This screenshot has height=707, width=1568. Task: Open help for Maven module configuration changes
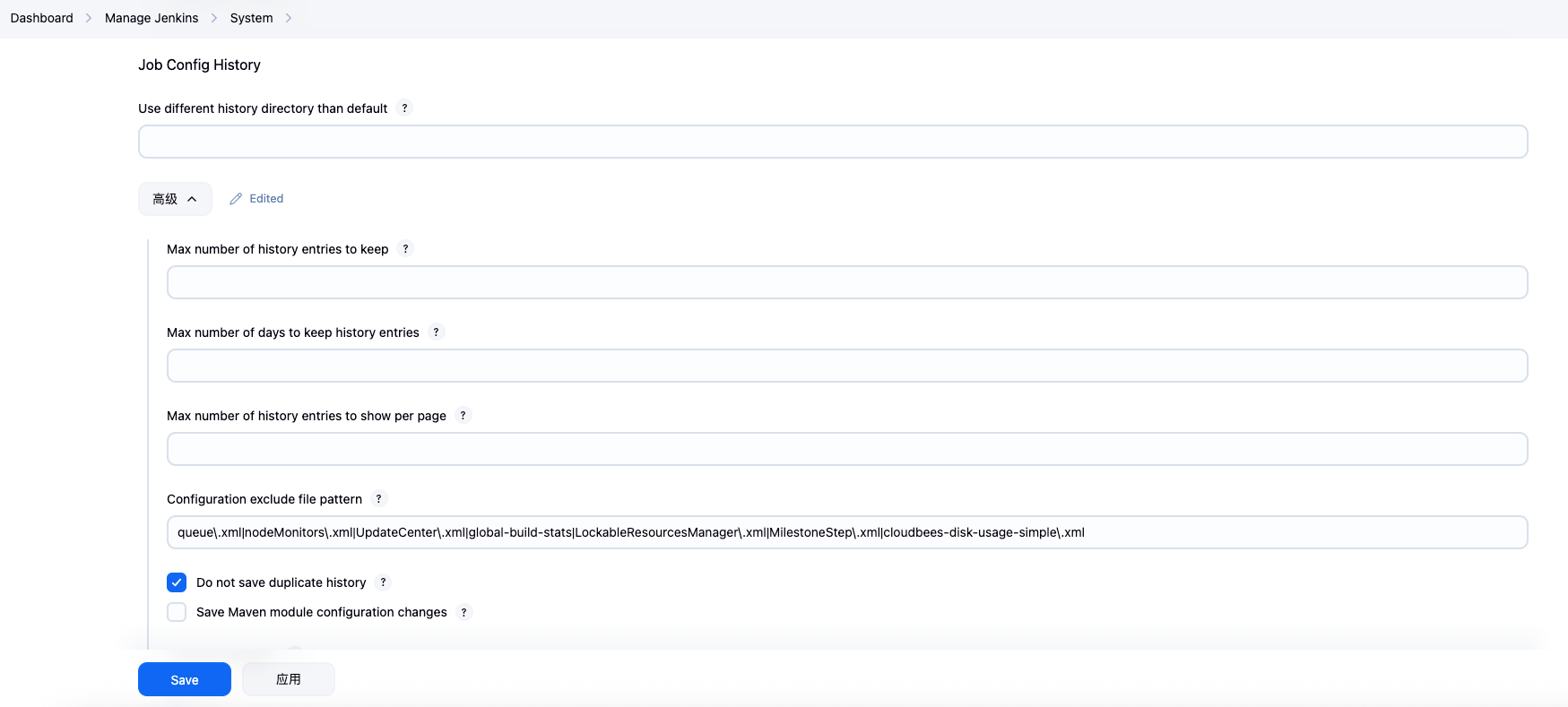pyautogui.click(x=463, y=612)
